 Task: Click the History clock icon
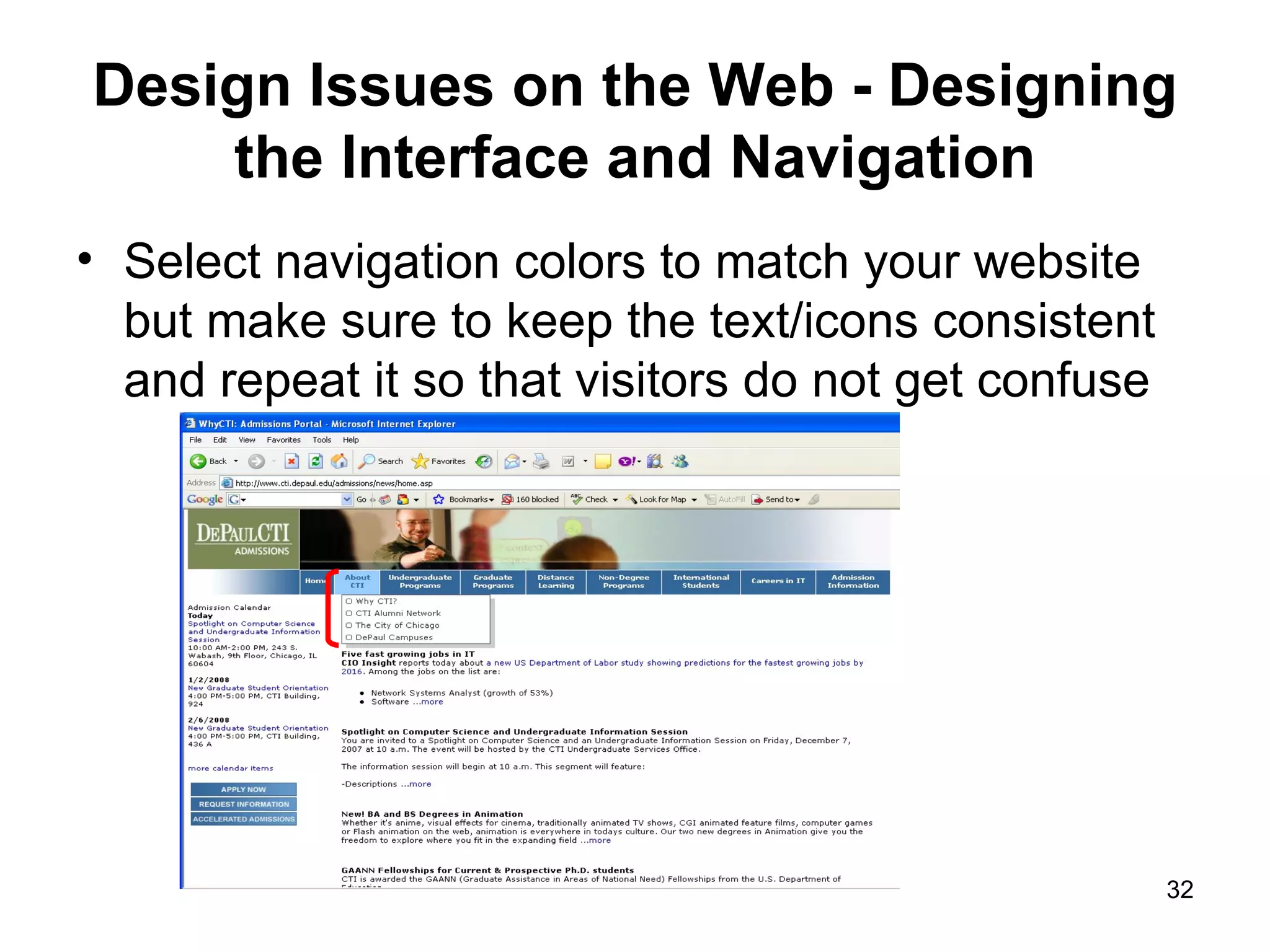point(484,461)
